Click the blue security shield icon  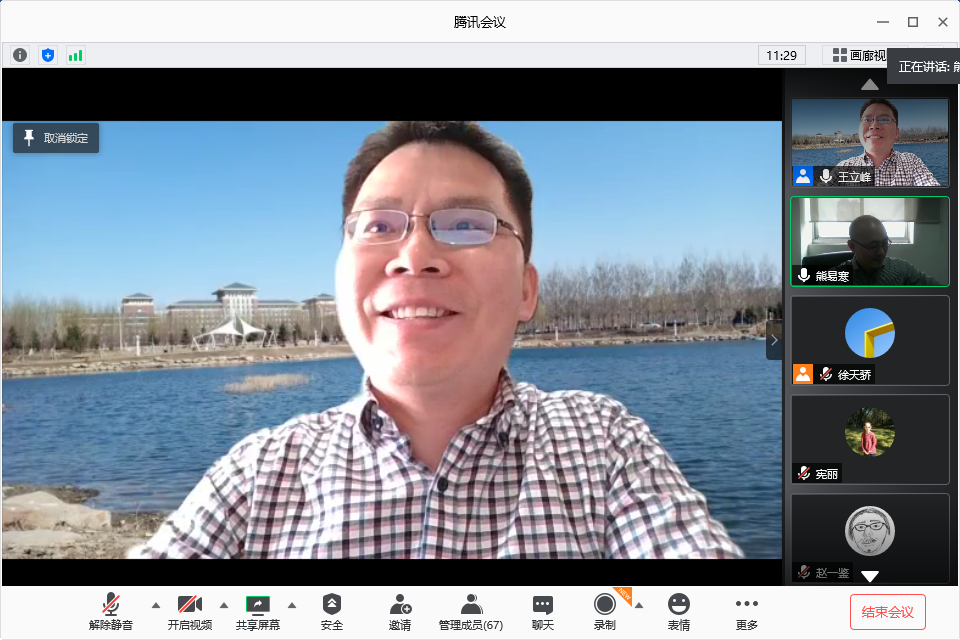tap(48, 55)
